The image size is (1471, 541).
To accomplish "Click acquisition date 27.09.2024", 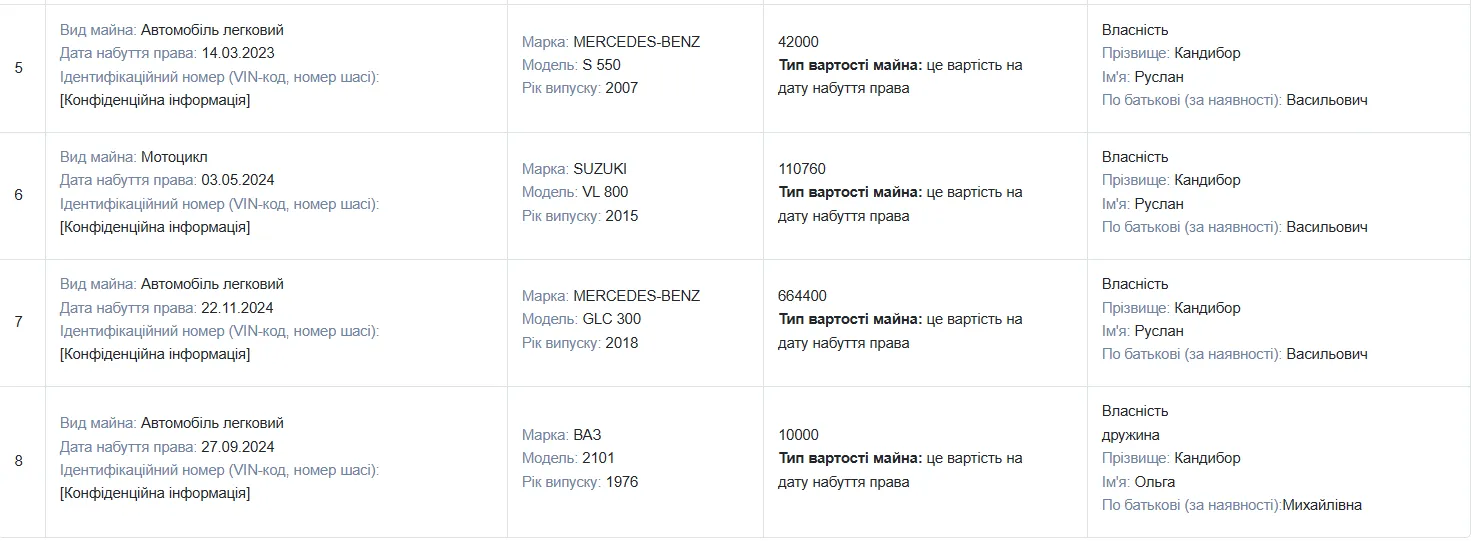I will tap(237, 446).
